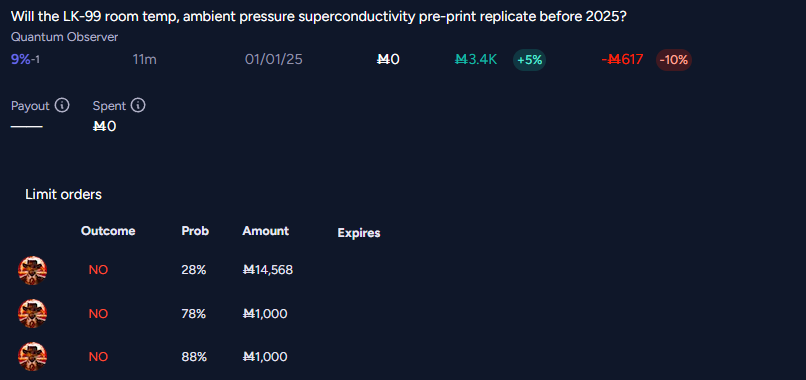
Task: Click the Ṁ3.4K profit value
Action: point(476,60)
